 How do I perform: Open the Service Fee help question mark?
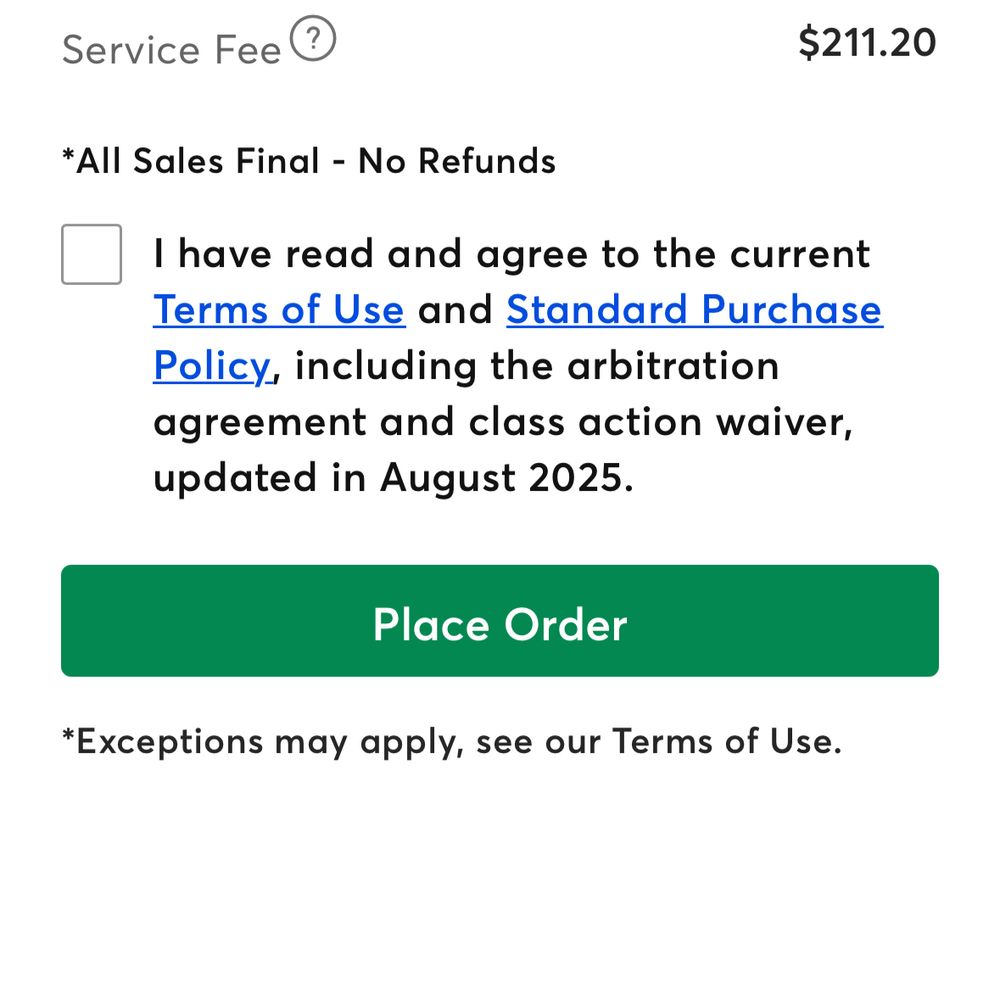[x=312, y=38]
